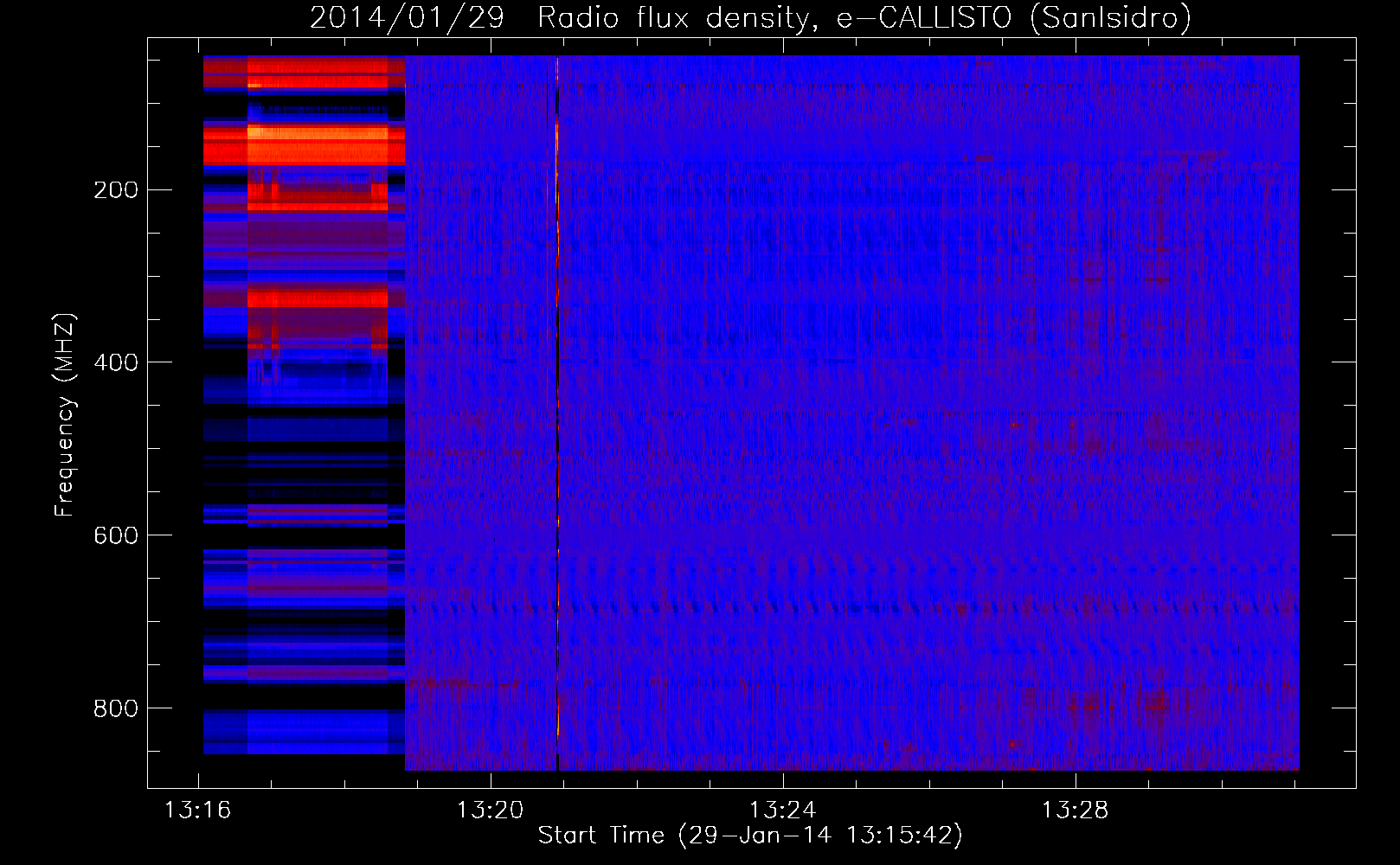Click the 13:28 time tick label
1400x865 pixels.
1075,811
